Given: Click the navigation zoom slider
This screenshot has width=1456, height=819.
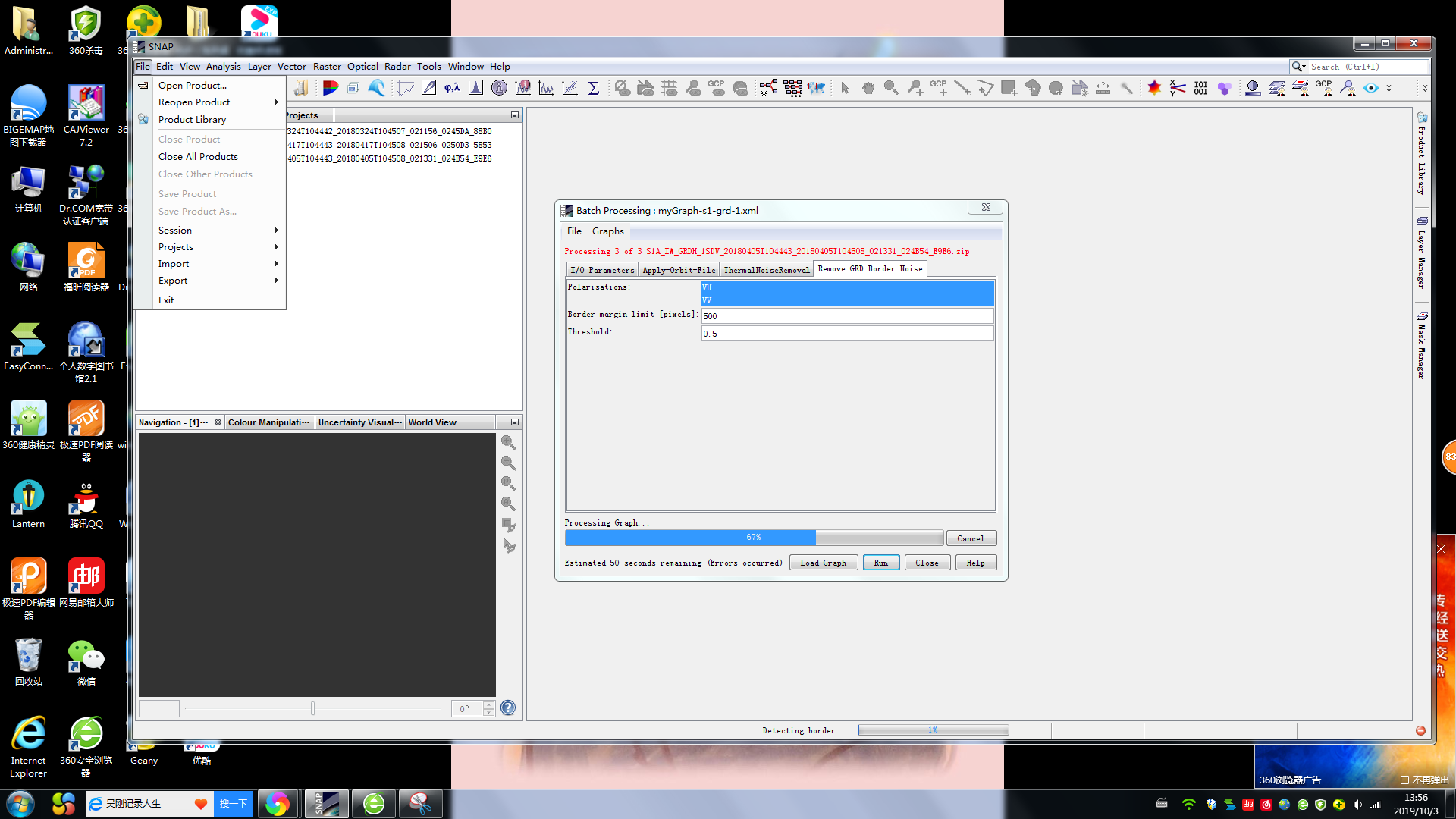Looking at the screenshot, I should [x=312, y=708].
